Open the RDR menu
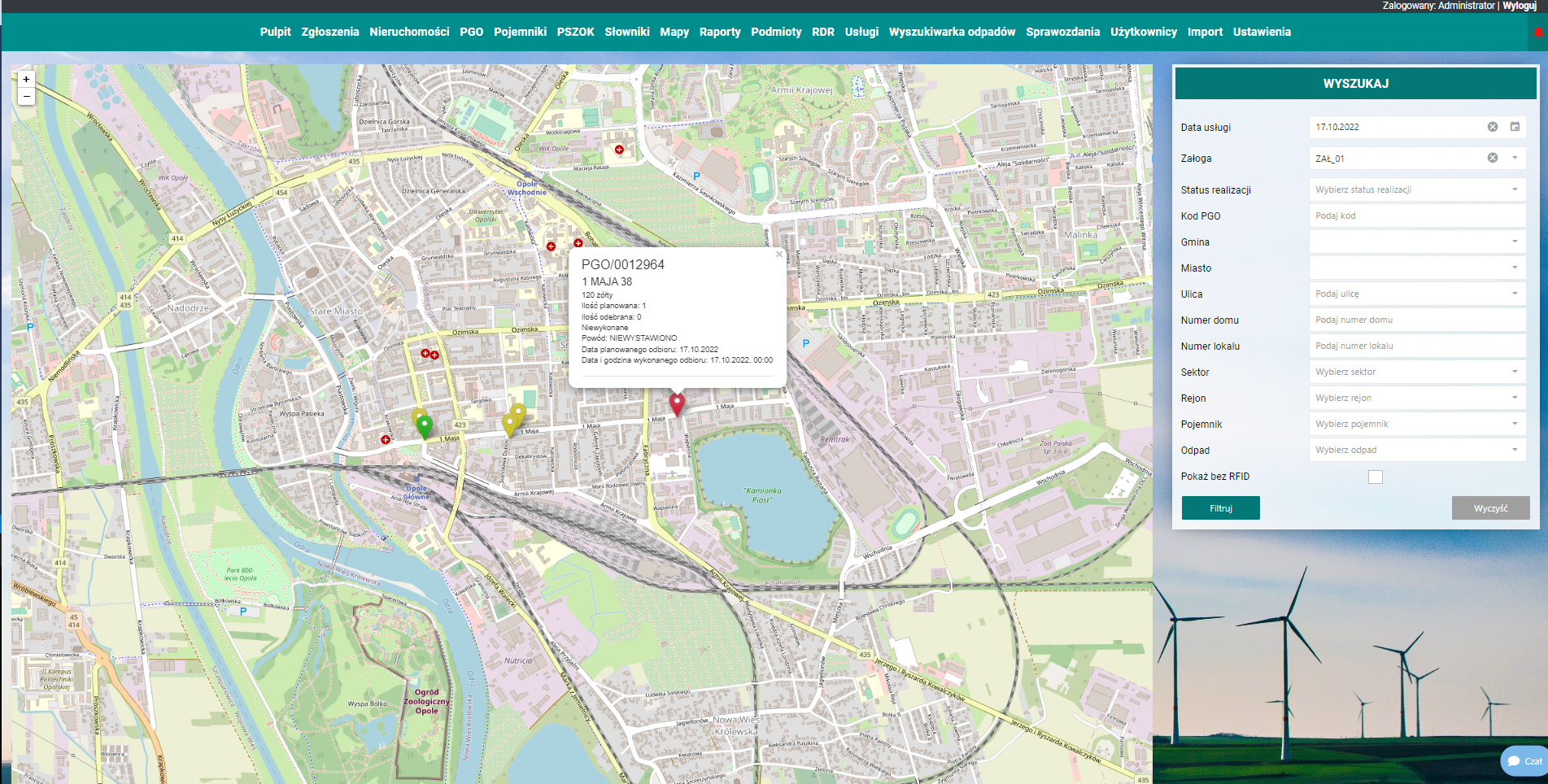Image resolution: width=1548 pixels, height=784 pixels. point(822,32)
